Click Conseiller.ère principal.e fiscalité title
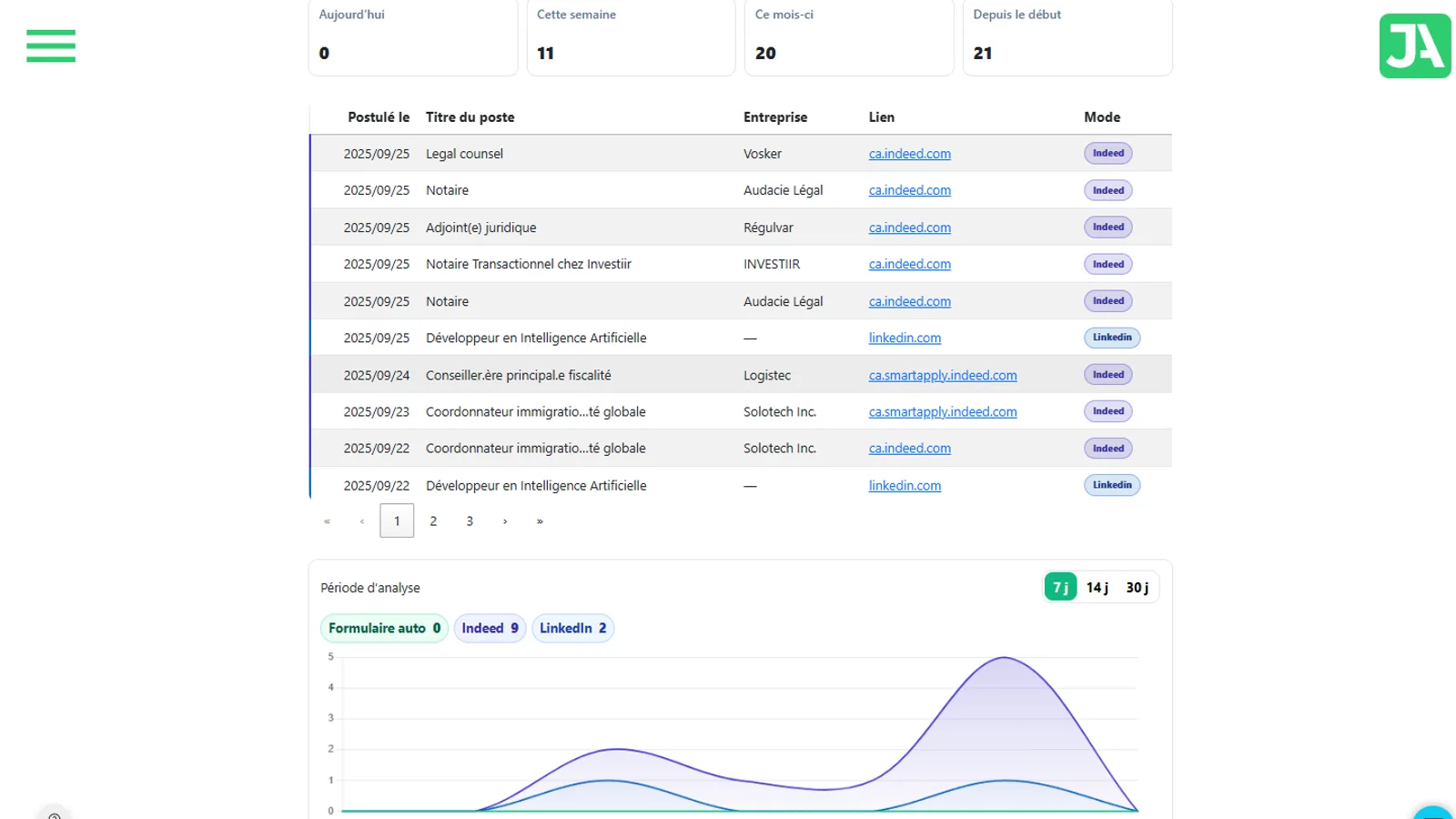 [x=519, y=375]
